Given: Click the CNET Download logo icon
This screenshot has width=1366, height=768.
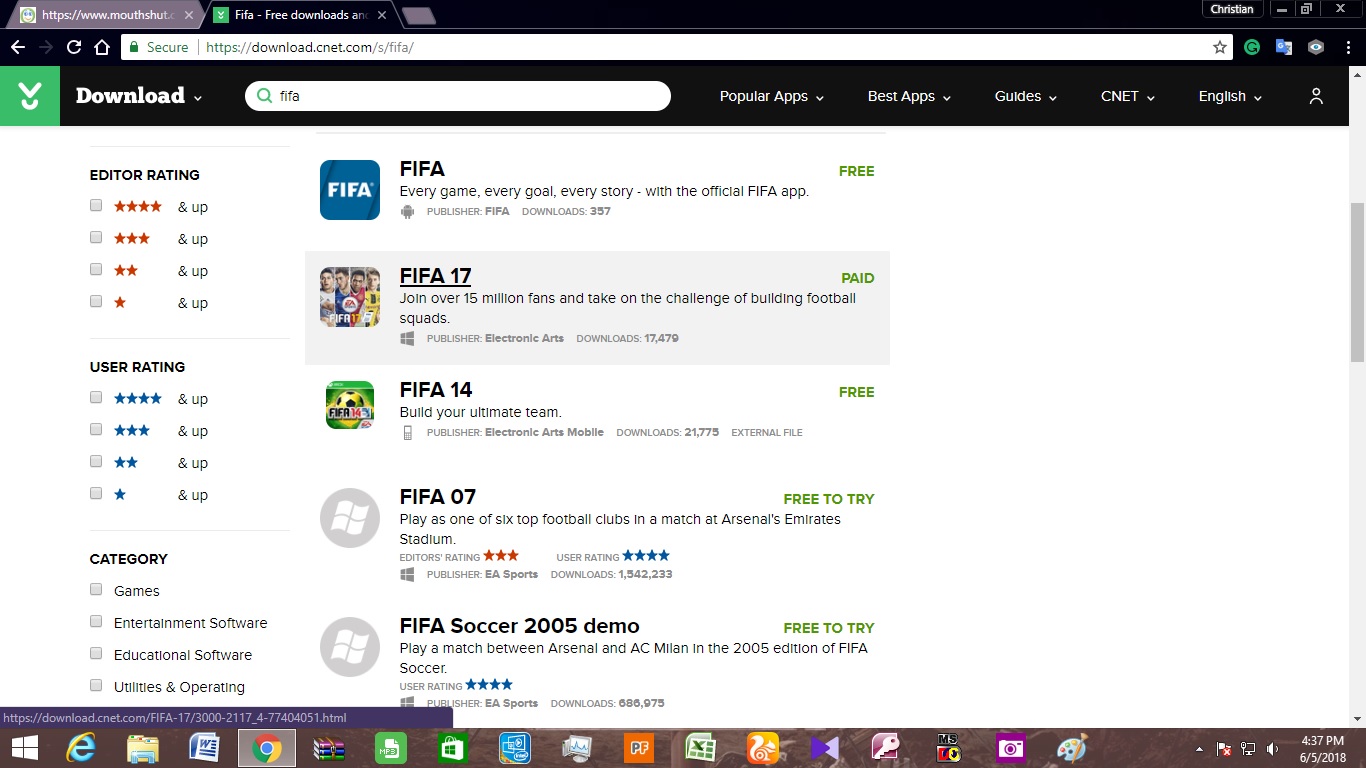Looking at the screenshot, I should pos(30,96).
